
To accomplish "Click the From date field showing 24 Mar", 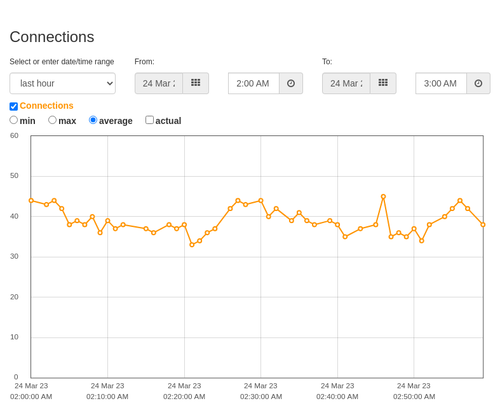I will coord(159,83).
